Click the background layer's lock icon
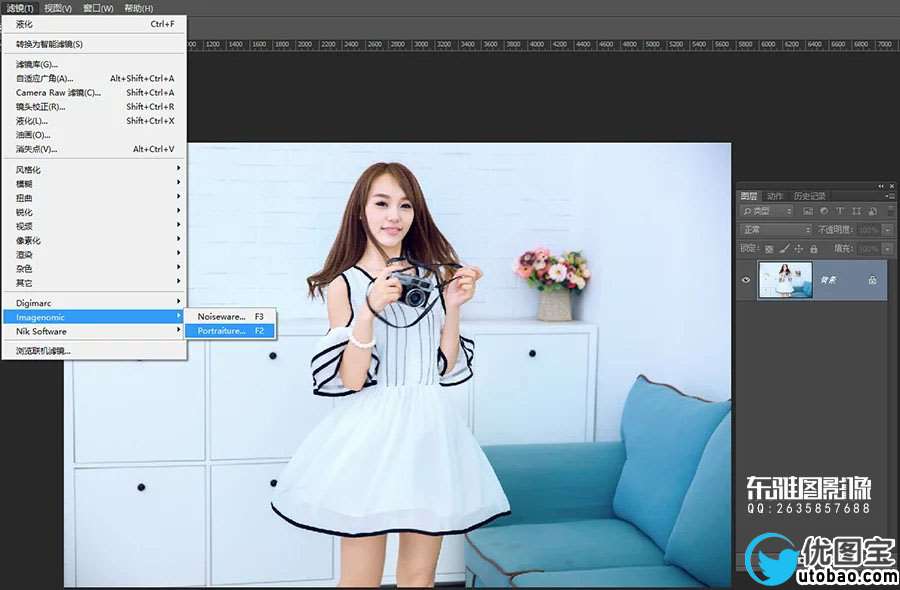This screenshot has height=590, width=900. (872, 280)
